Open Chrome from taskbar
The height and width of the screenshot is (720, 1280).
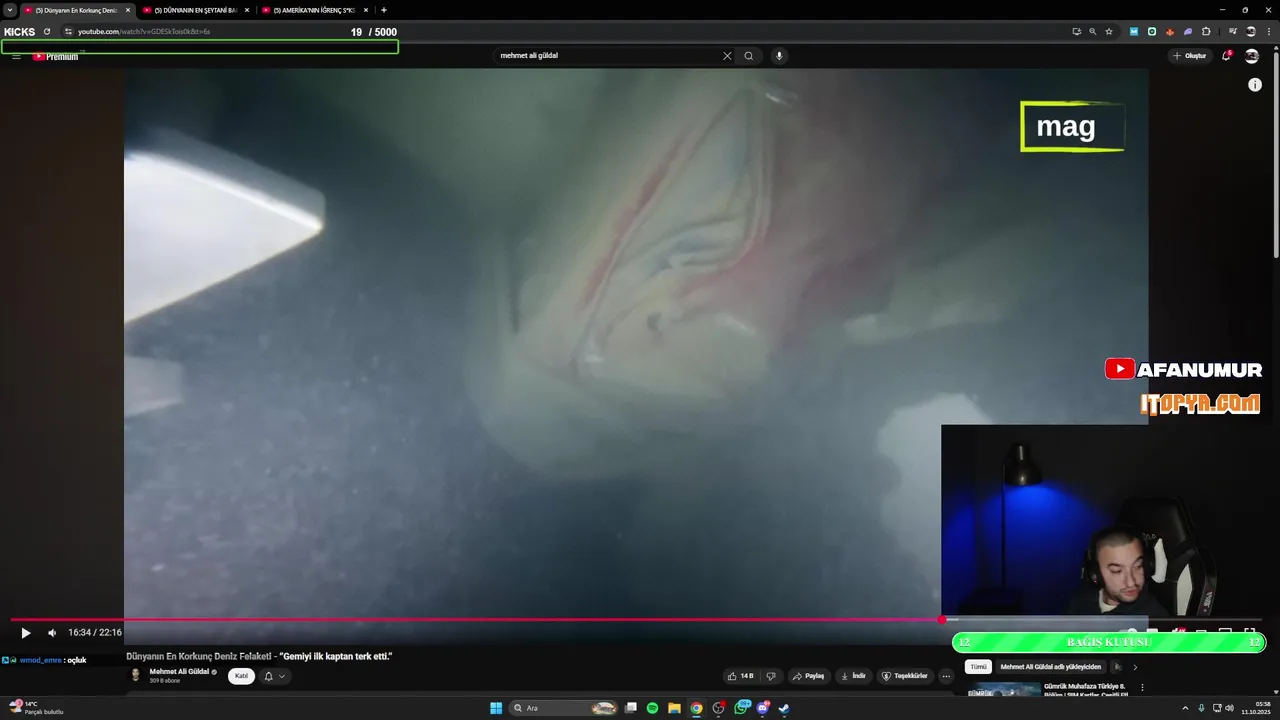pos(696,708)
